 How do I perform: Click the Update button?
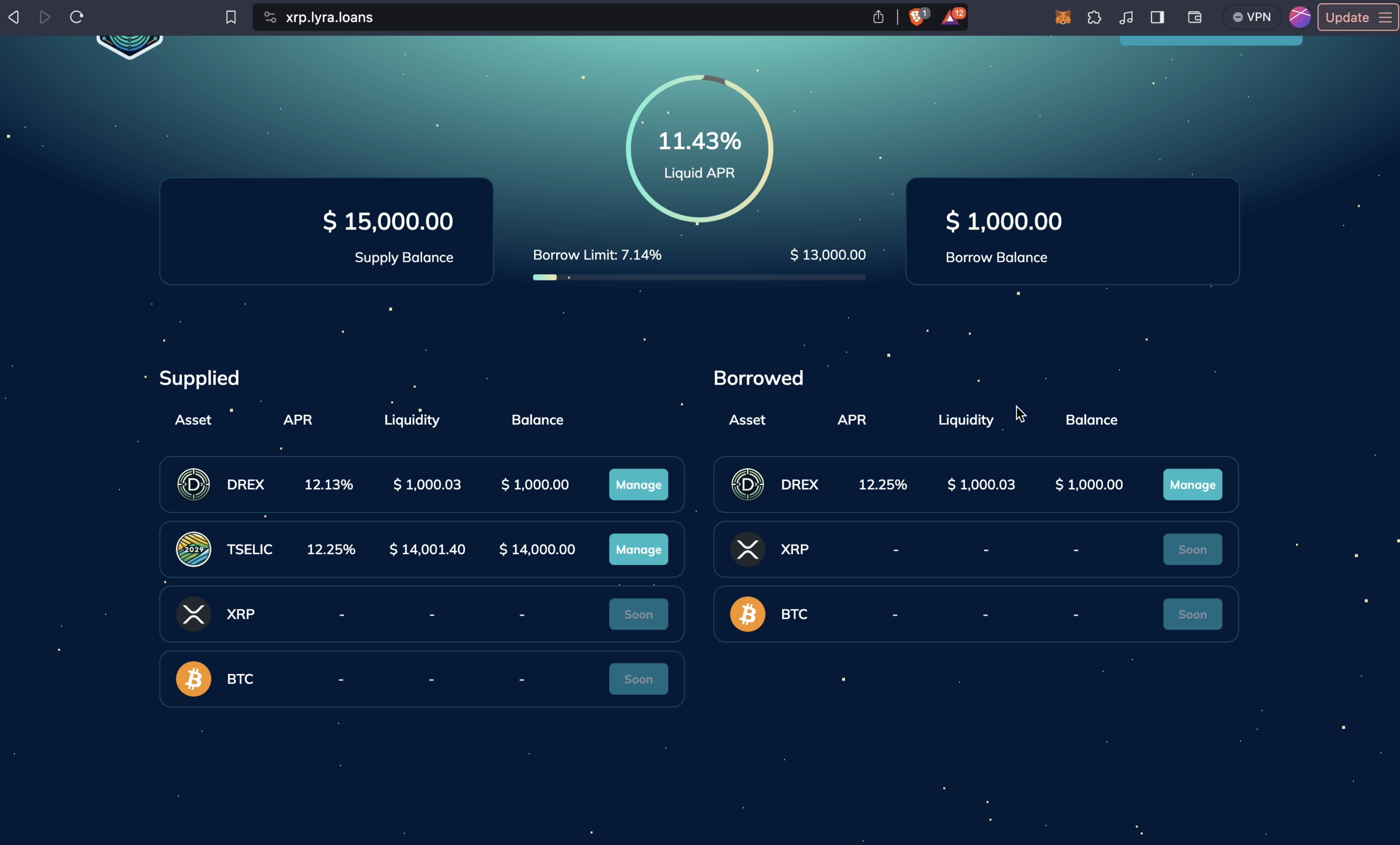(1348, 16)
